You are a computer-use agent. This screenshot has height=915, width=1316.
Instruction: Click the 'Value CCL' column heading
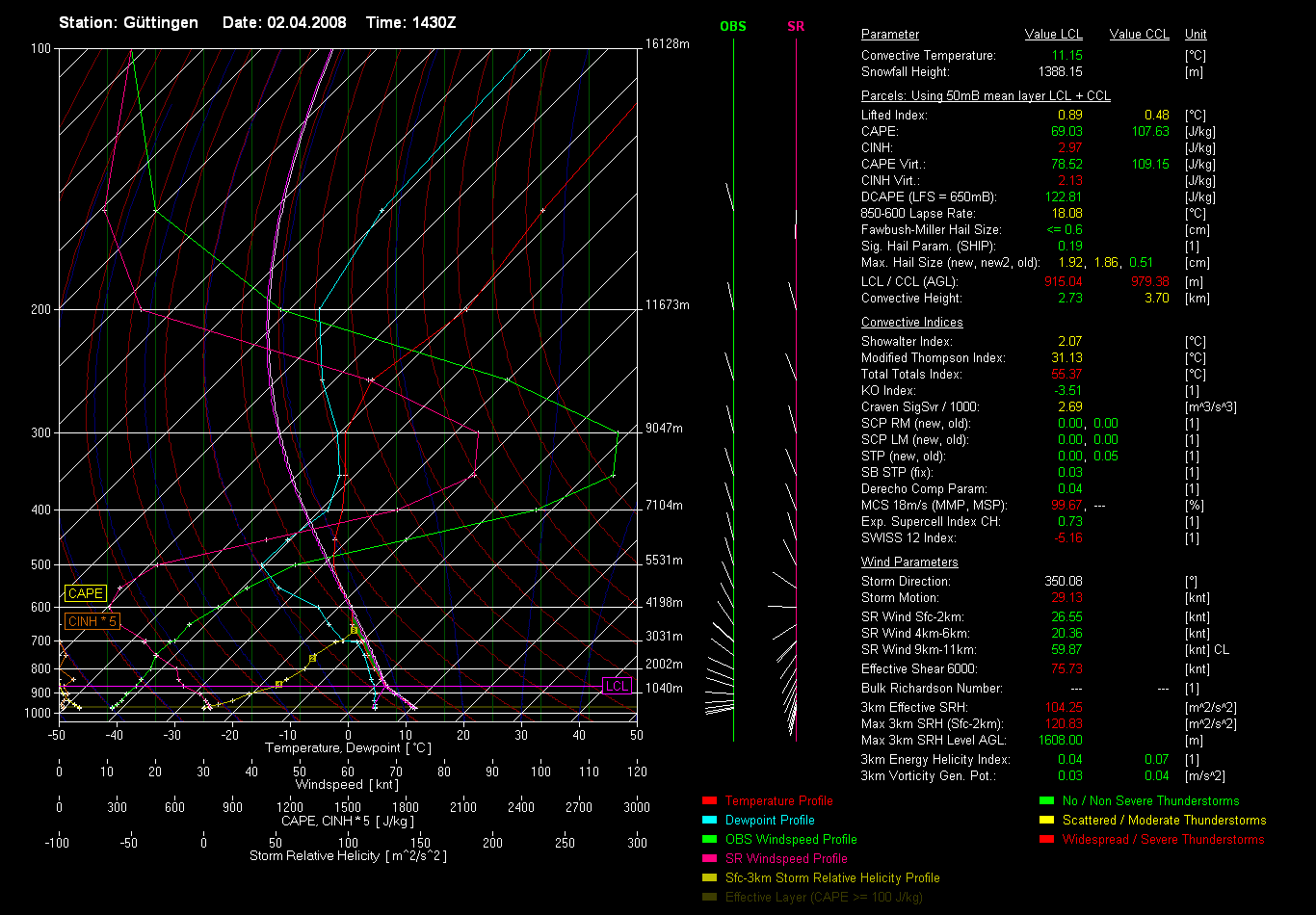tap(1140, 35)
